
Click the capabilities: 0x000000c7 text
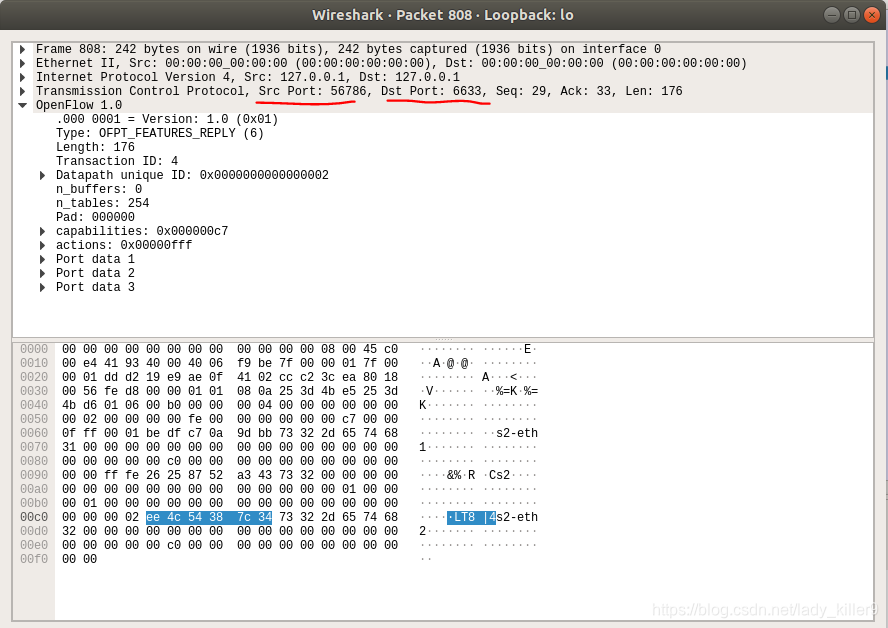[x=142, y=231]
